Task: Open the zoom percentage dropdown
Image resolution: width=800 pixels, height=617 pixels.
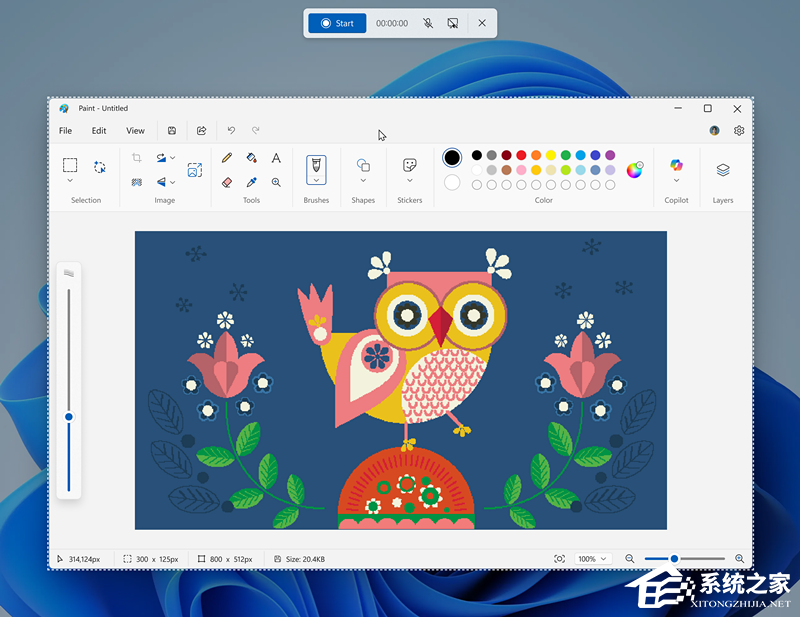Action: 590,559
